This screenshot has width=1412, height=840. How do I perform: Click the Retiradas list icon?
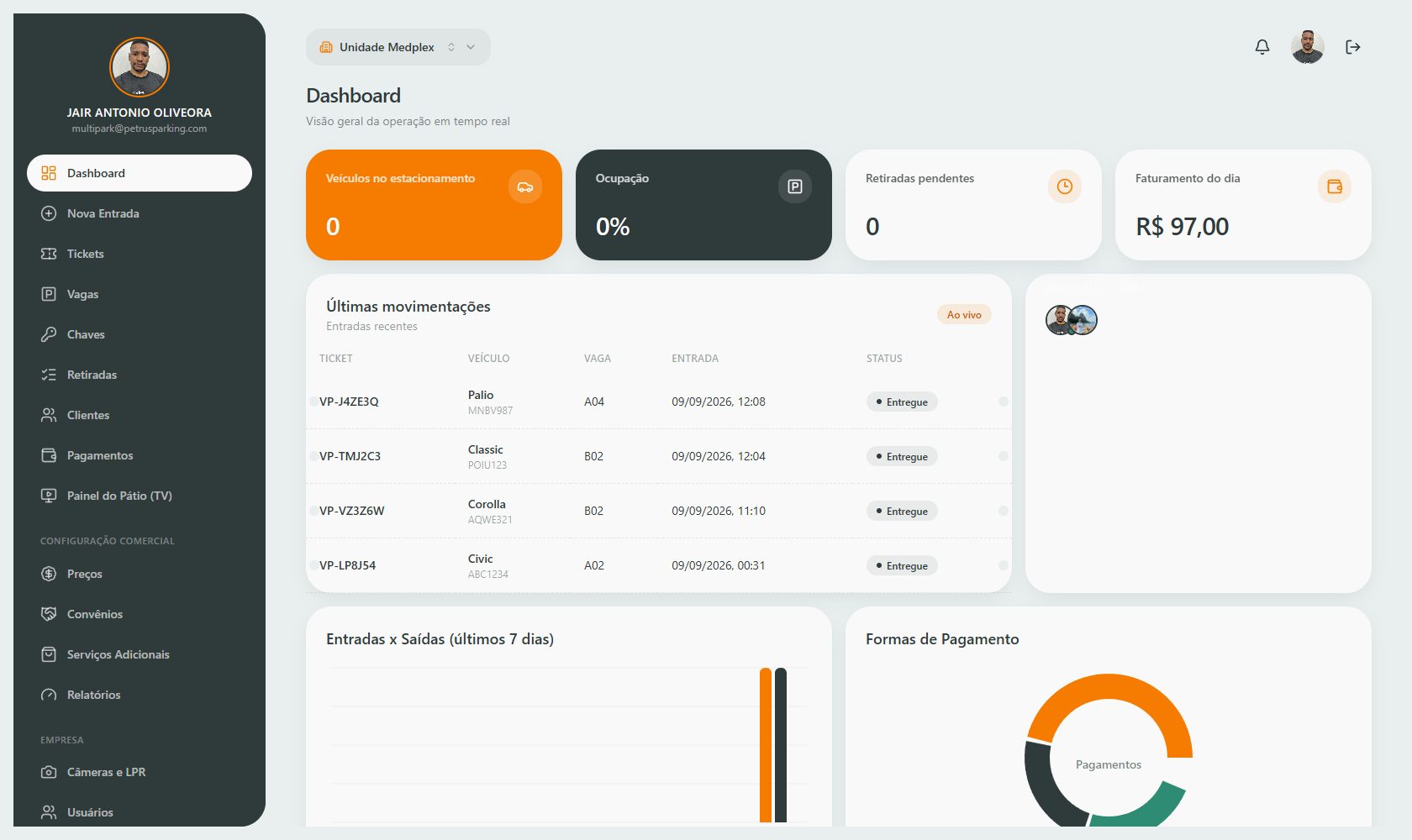point(49,375)
